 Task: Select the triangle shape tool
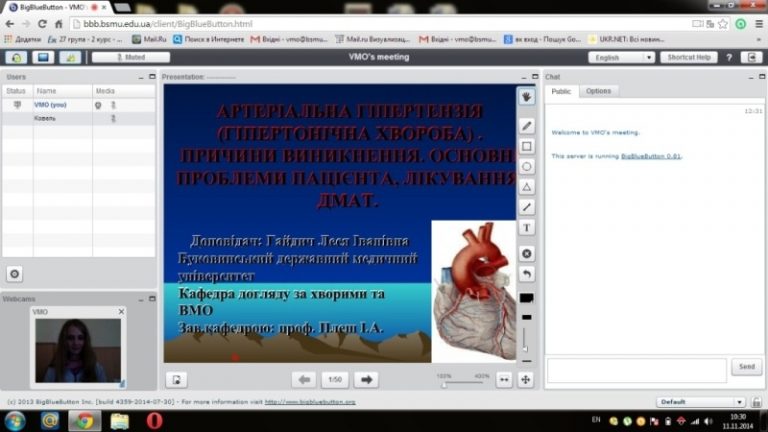click(527, 187)
